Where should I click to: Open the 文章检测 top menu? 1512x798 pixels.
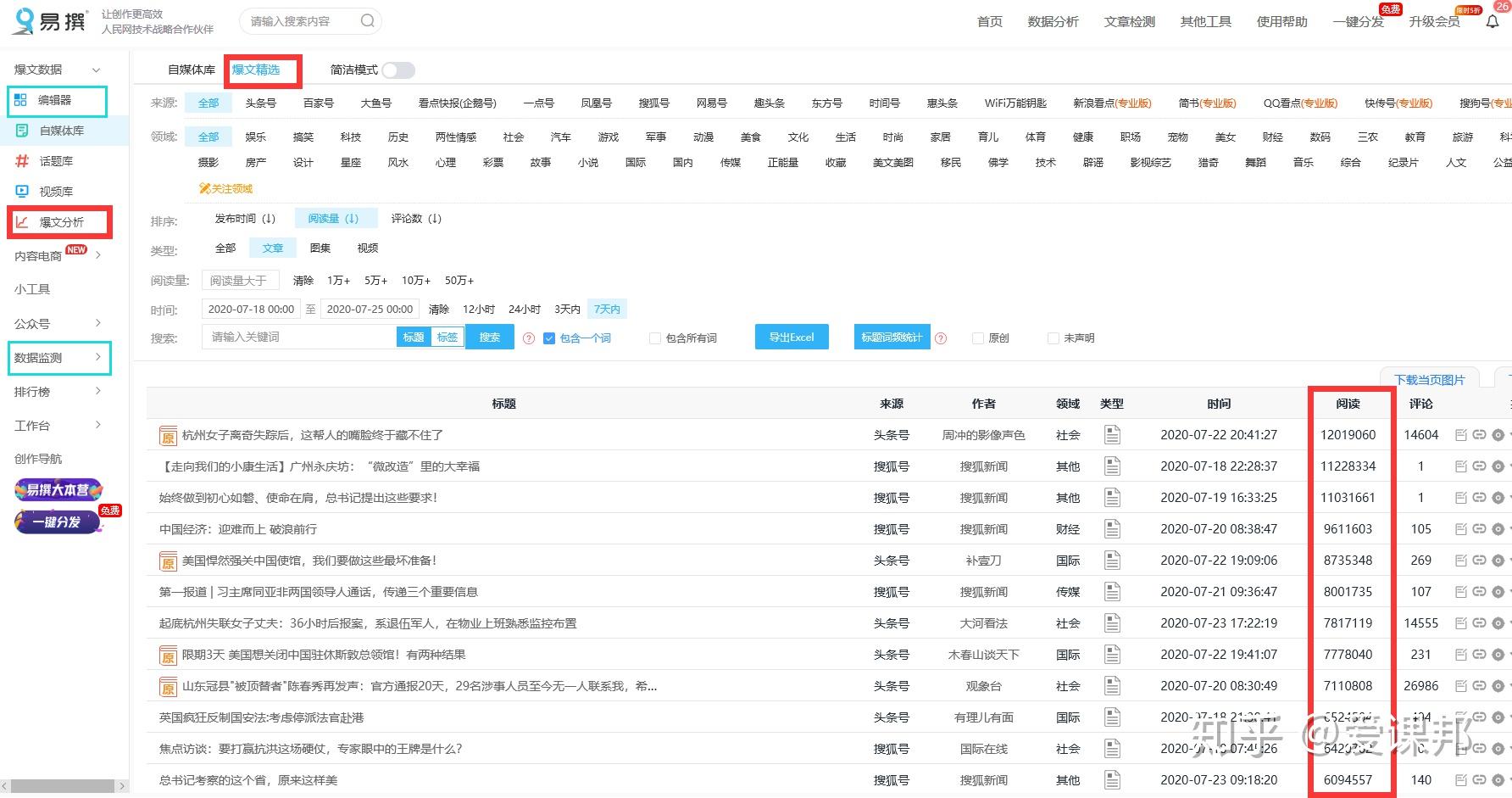[x=1129, y=22]
